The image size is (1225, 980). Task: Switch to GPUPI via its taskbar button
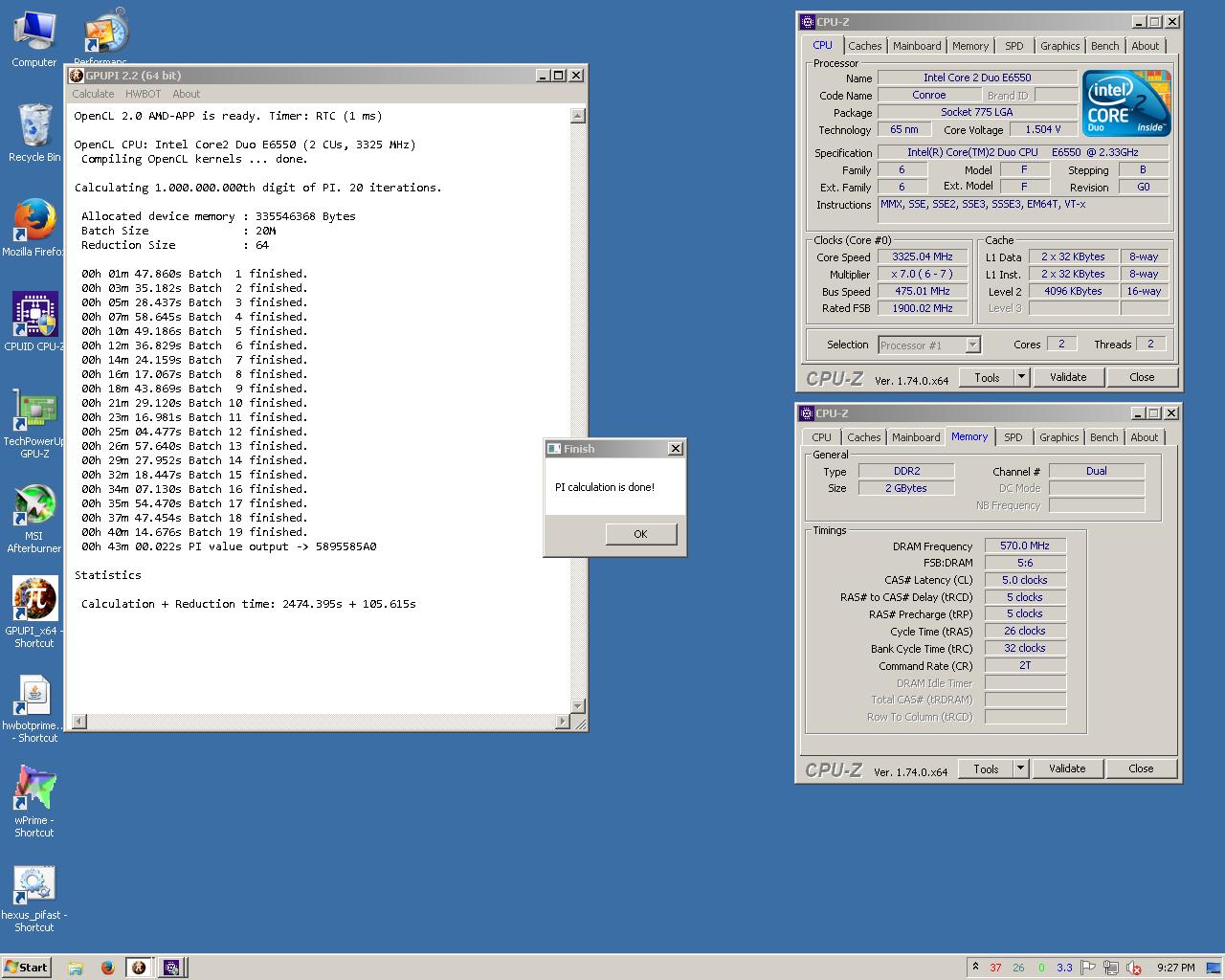(139, 968)
